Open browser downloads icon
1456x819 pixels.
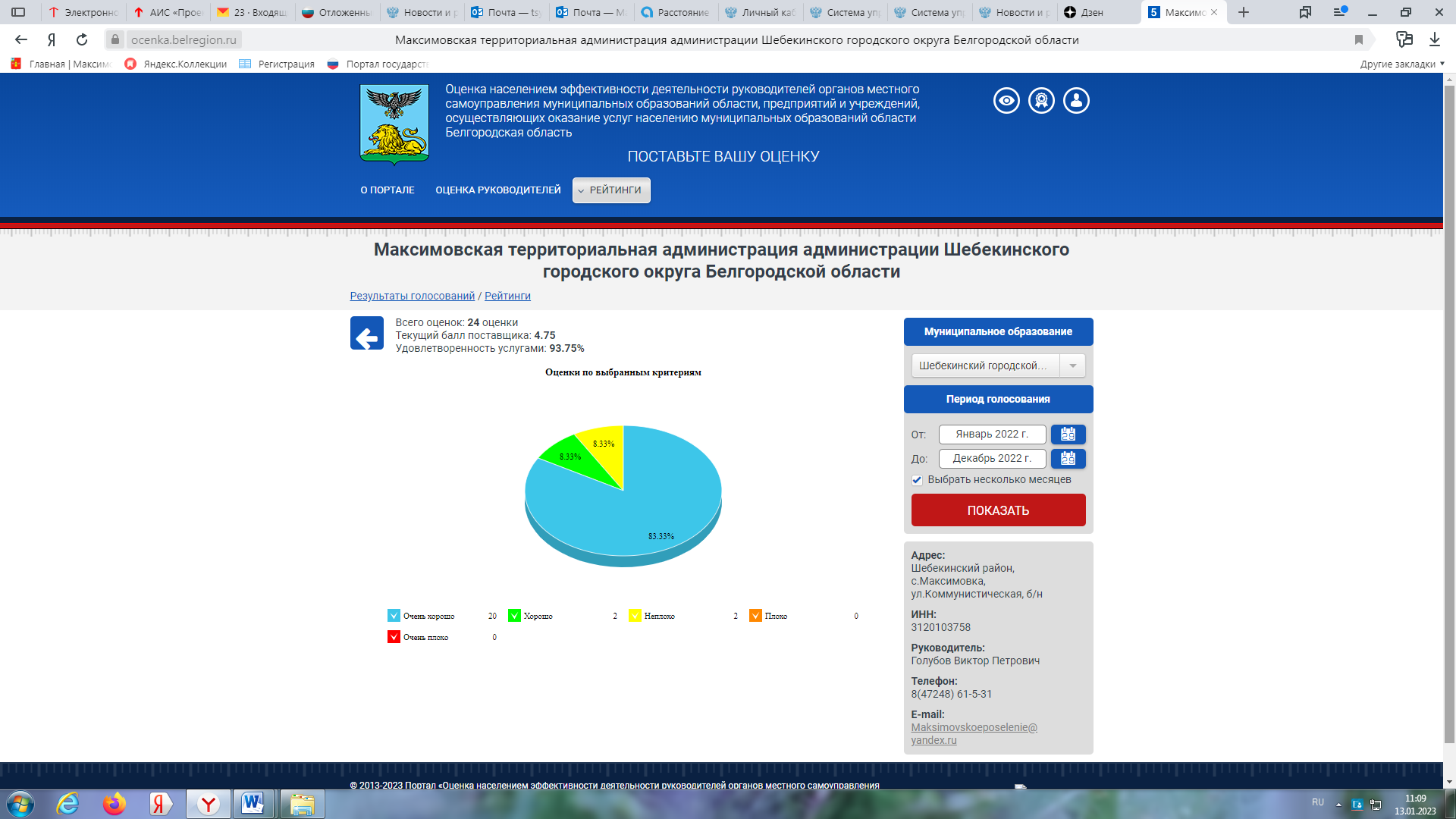tap(1434, 39)
